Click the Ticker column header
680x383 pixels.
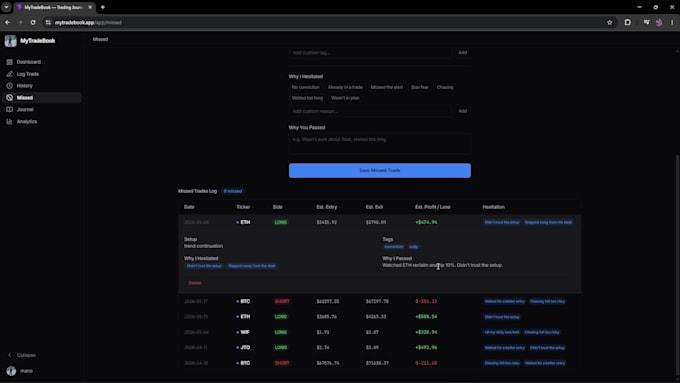pos(243,207)
